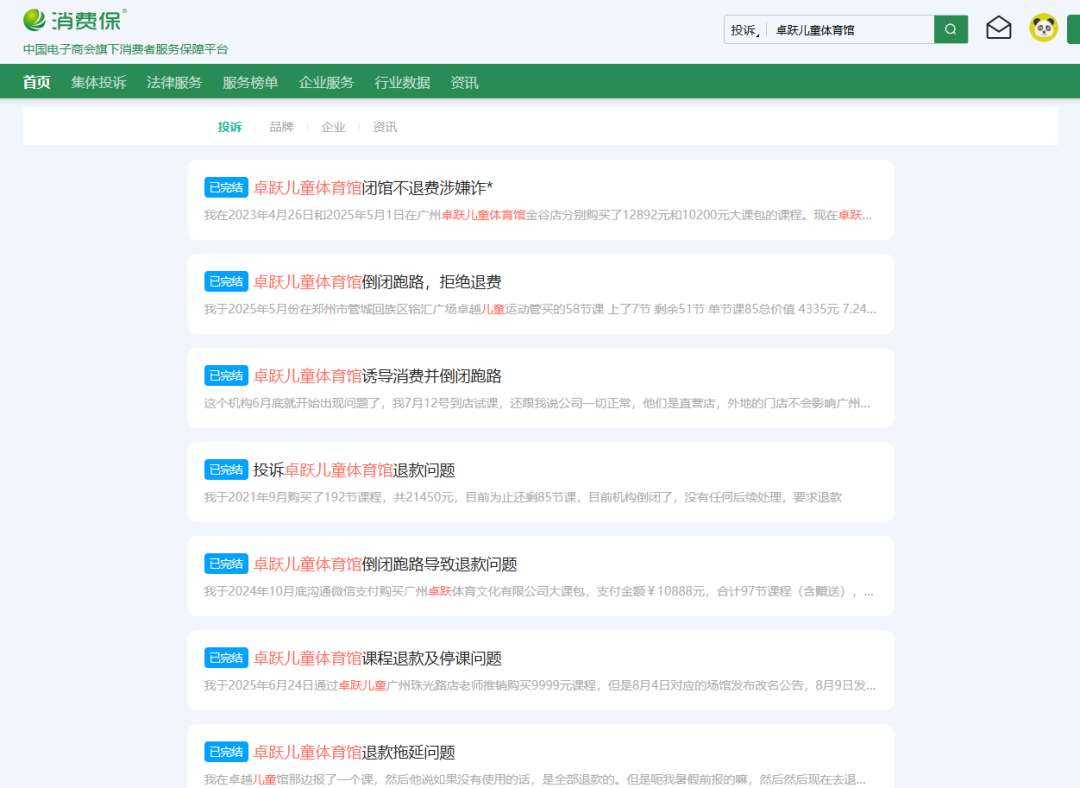
Task: Select the 资讯 results filter tab
Action: pyautogui.click(x=385, y=127)
